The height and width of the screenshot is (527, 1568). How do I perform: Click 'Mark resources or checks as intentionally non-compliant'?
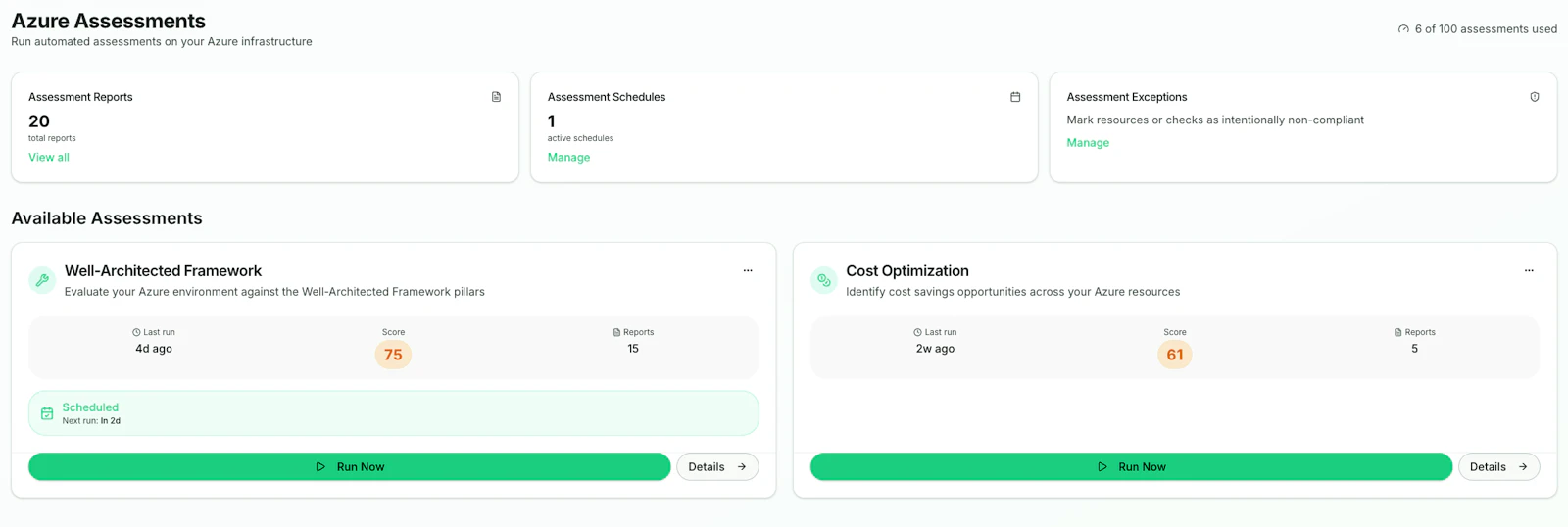tap(1215, 120)
